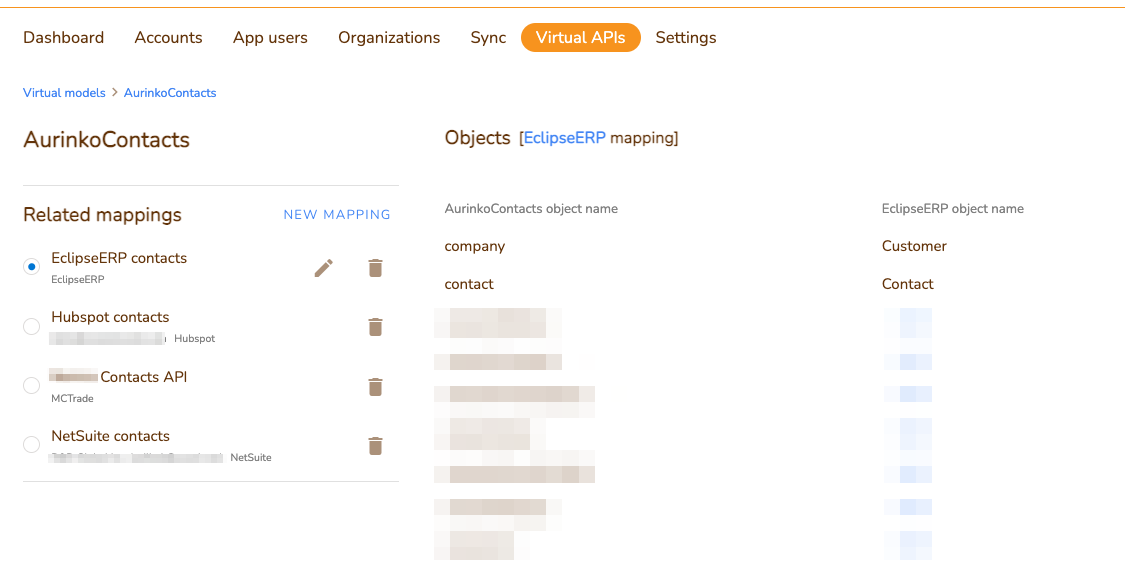Screen dimensions: 1125x579
Task: Select the EclipseERP contacts radio button
Action: 32,267
